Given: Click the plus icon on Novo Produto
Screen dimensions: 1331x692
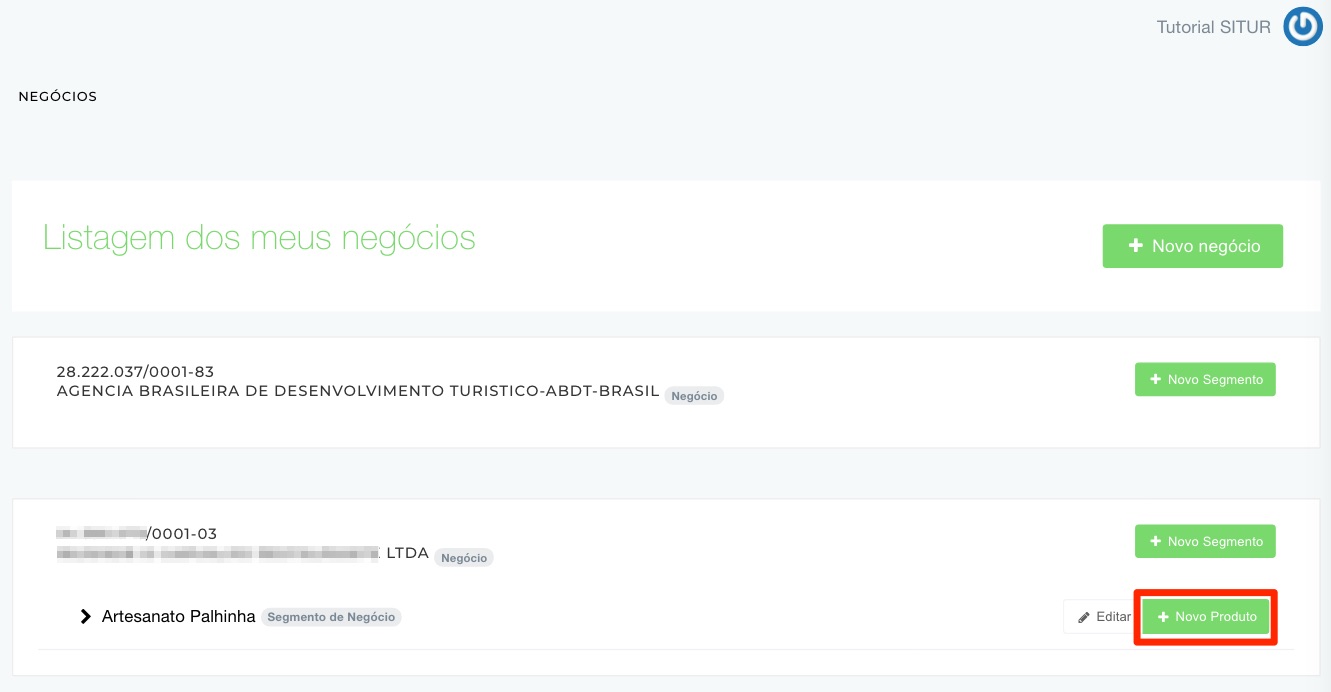Looking at the screenshot, I should click(1163, 618).
